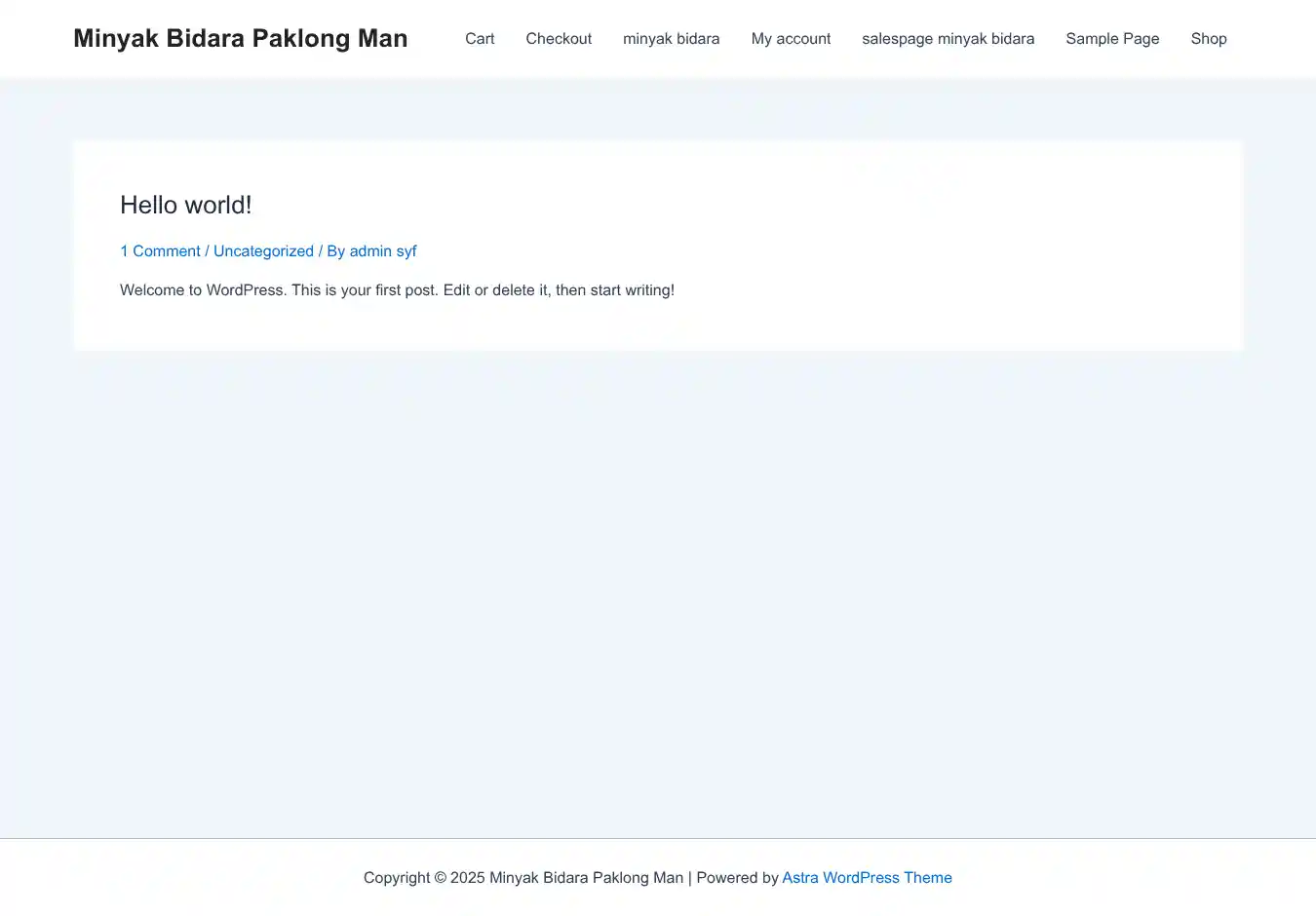The width and height of the screenshot is (1316, 916).
Task: View the 1 Comment link
Action: click(160, 251)
